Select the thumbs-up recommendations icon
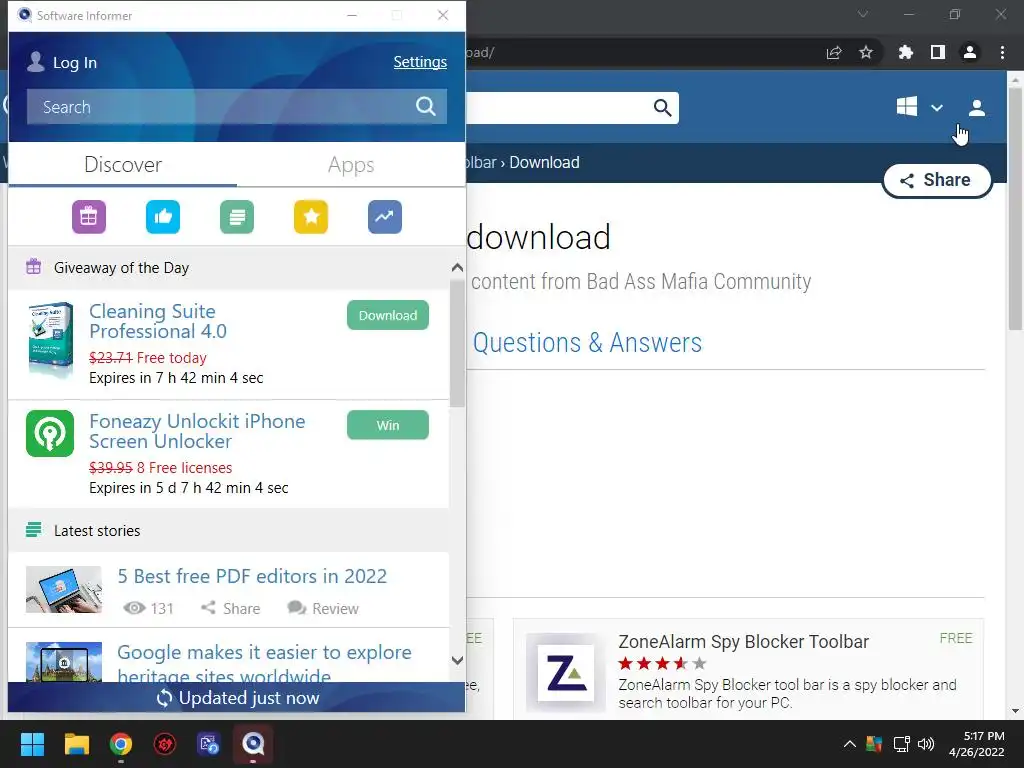1024x768 pixels. coord(163,217)
